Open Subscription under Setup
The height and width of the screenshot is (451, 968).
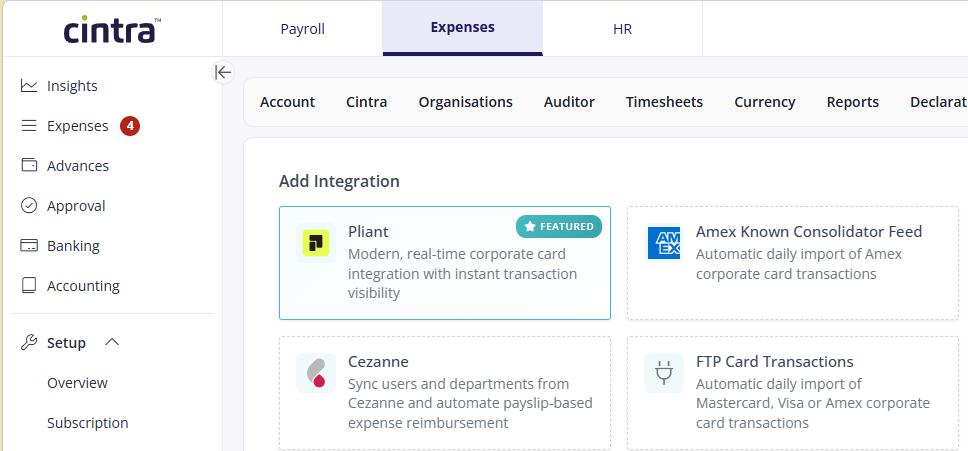click(88, 423)
